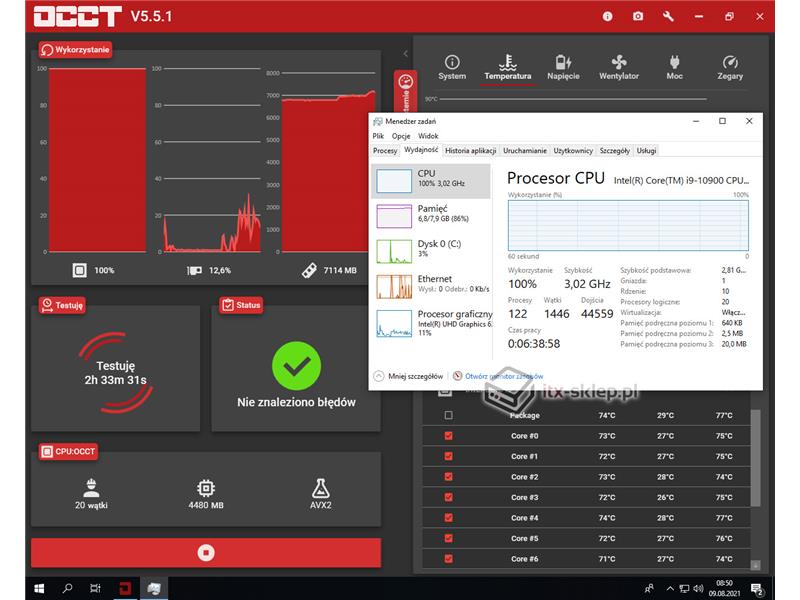Click the green checkmark status icon
The width and height of the screenshot is (800, 600).
tap(296, 366)
